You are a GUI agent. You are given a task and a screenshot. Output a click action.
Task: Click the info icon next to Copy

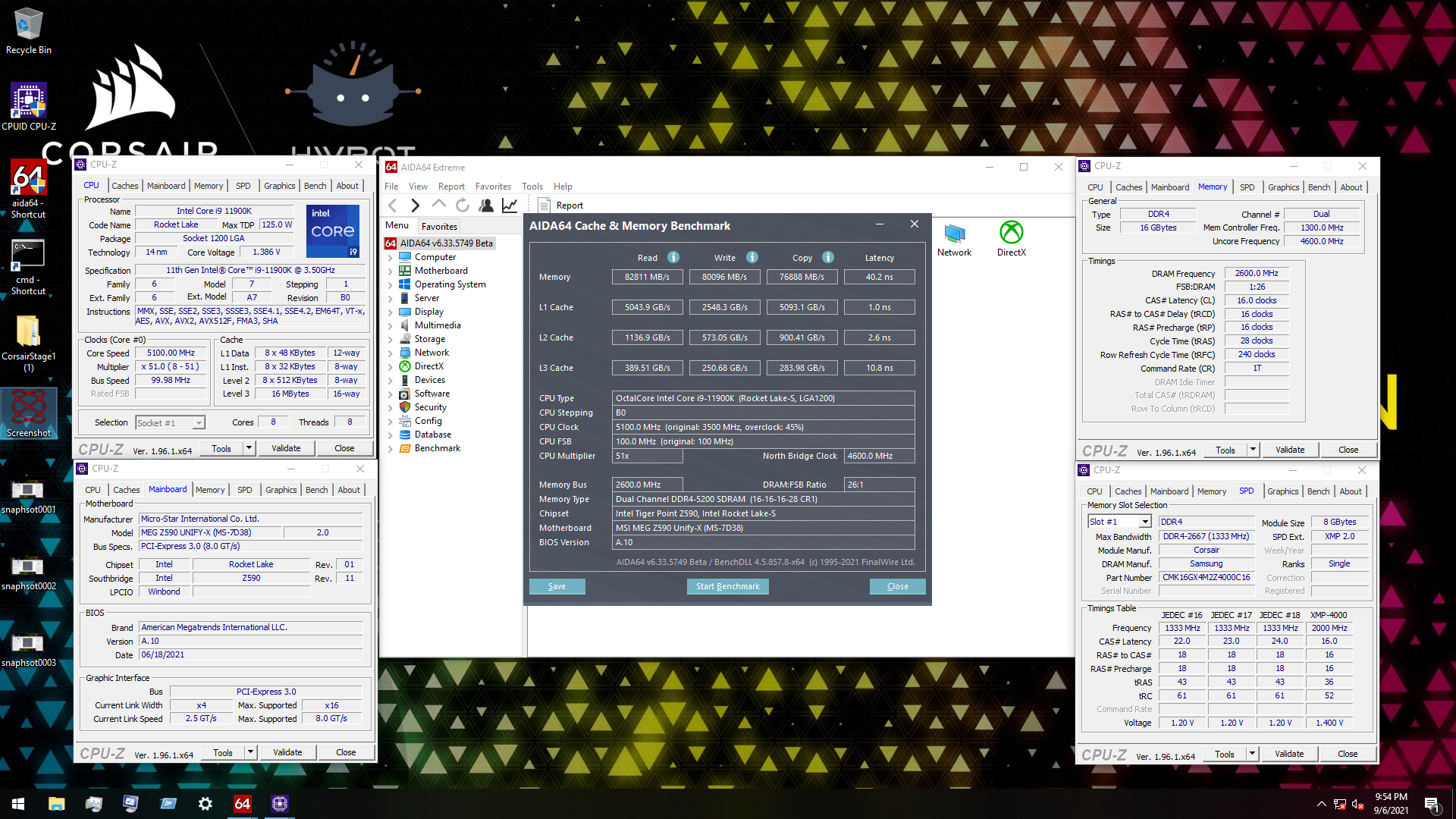click(x=828, y=257)
